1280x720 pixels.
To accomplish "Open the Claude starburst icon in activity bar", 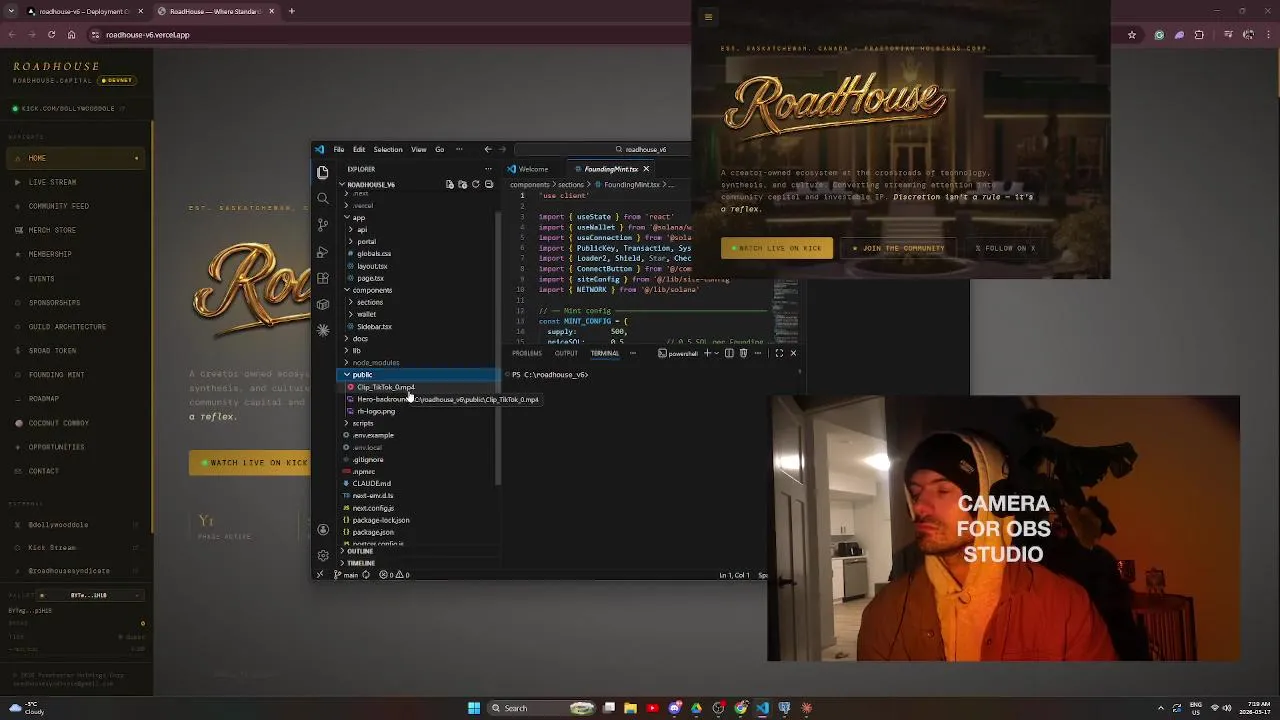I will click(x=322, y=330).
